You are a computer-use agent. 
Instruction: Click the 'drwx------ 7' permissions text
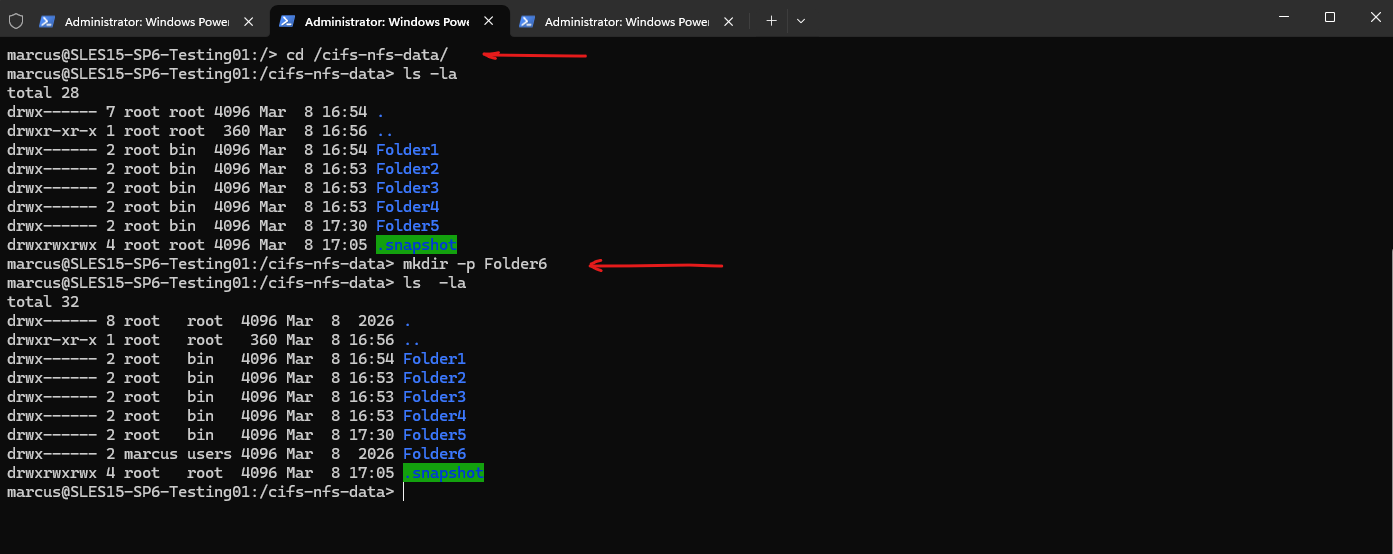[61, 112]
